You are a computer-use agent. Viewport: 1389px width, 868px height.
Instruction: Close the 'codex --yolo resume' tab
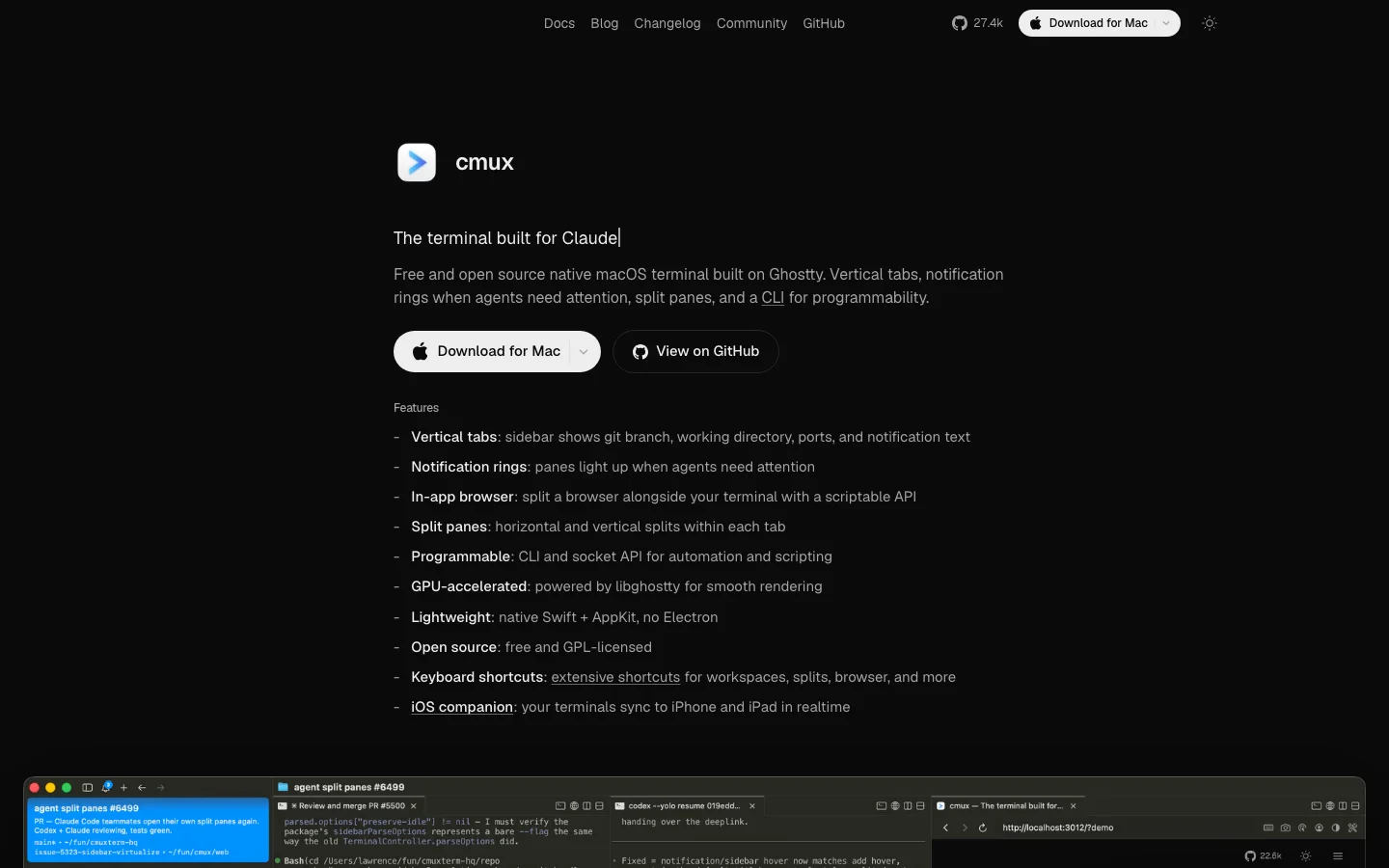point(752,805)
